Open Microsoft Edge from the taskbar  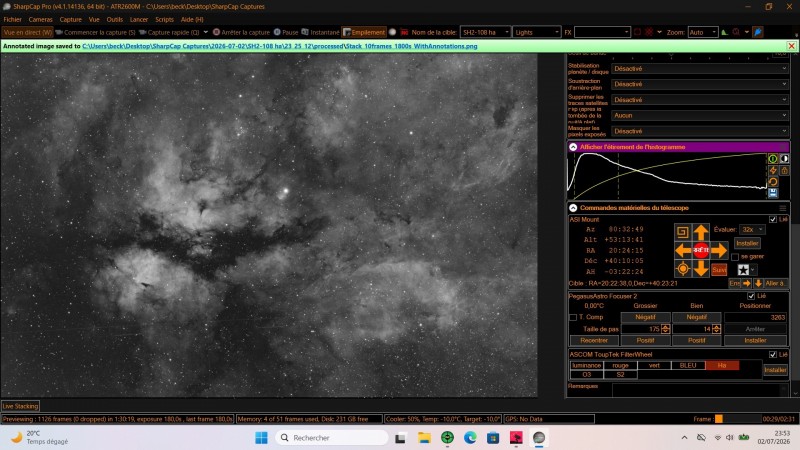click(x=470, y=438)
